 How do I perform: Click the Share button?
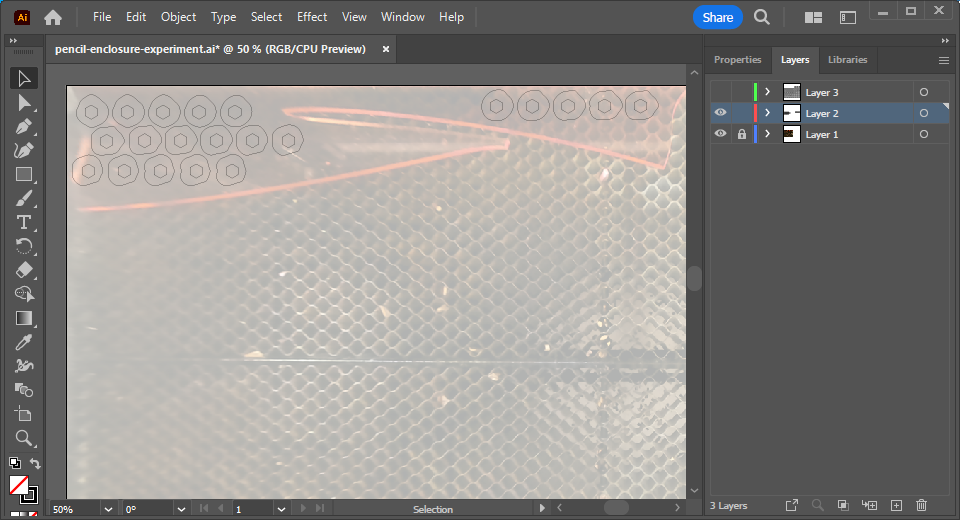coord(717,17)
